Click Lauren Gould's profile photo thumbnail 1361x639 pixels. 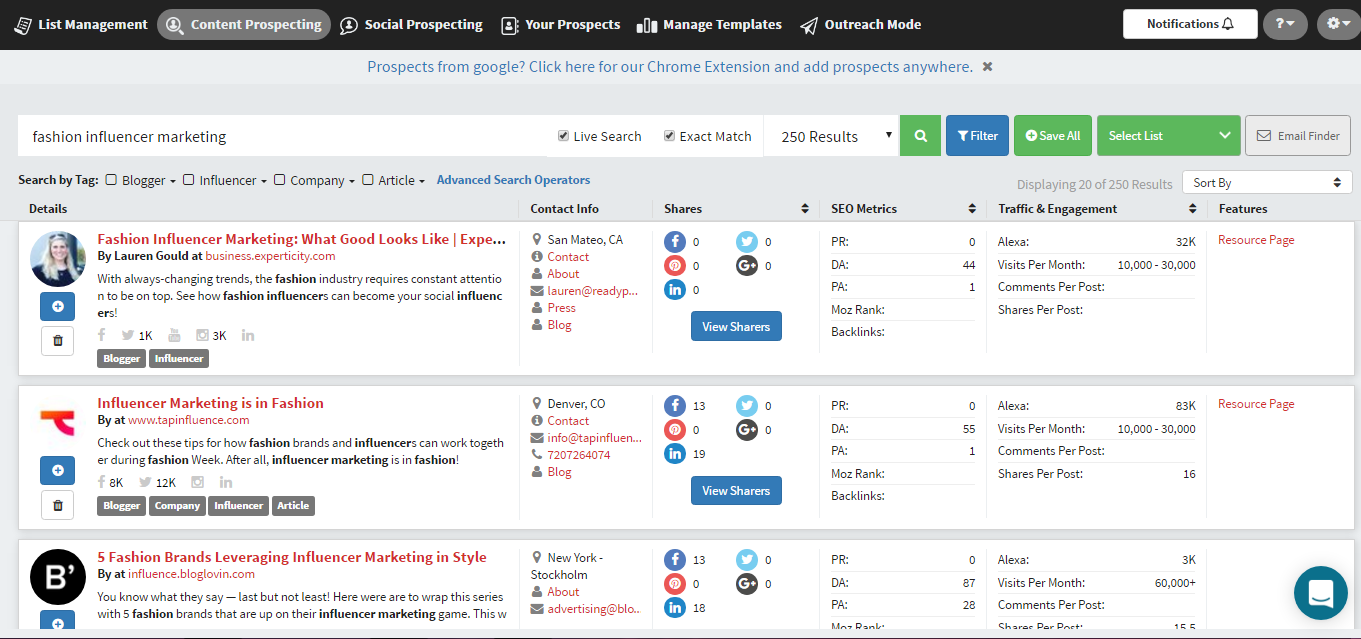pyautogui.click(x=57, y=258)
